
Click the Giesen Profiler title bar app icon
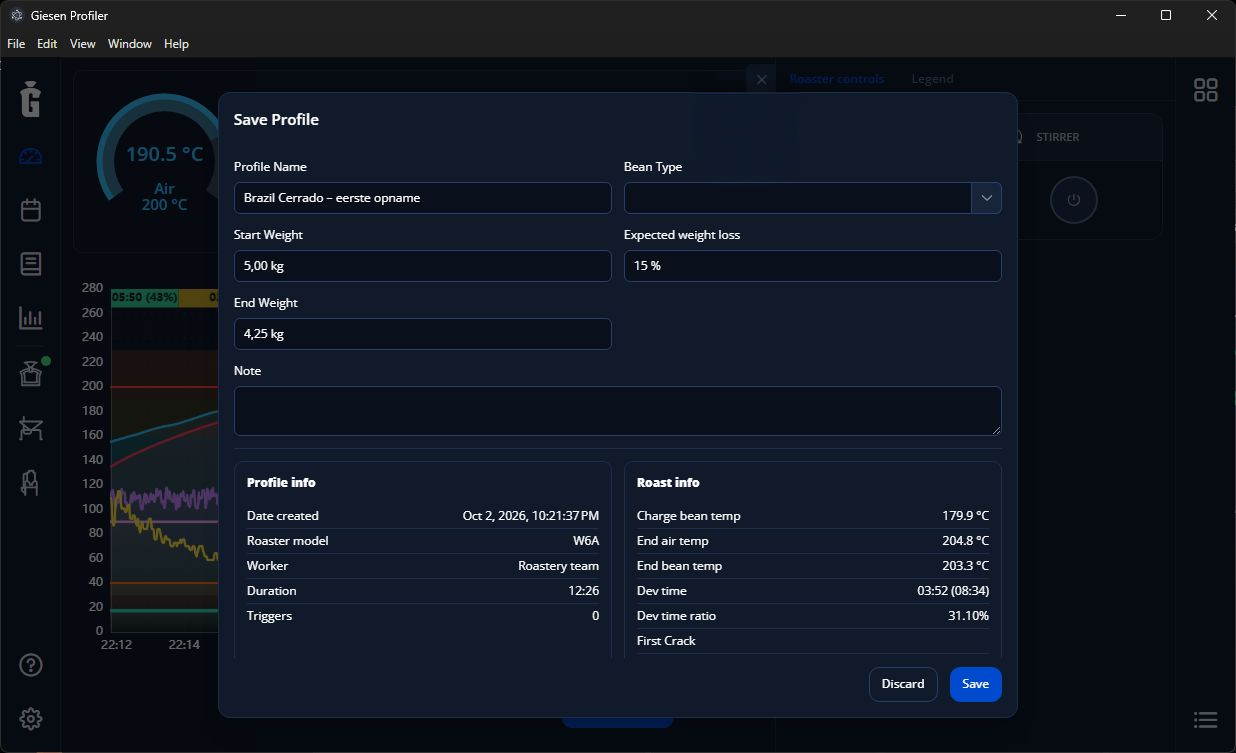point(16,15)
